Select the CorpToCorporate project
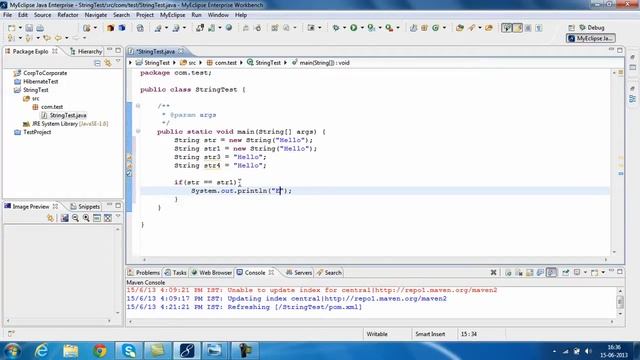This screenshot has height=360, width=640. coord(40,73)
